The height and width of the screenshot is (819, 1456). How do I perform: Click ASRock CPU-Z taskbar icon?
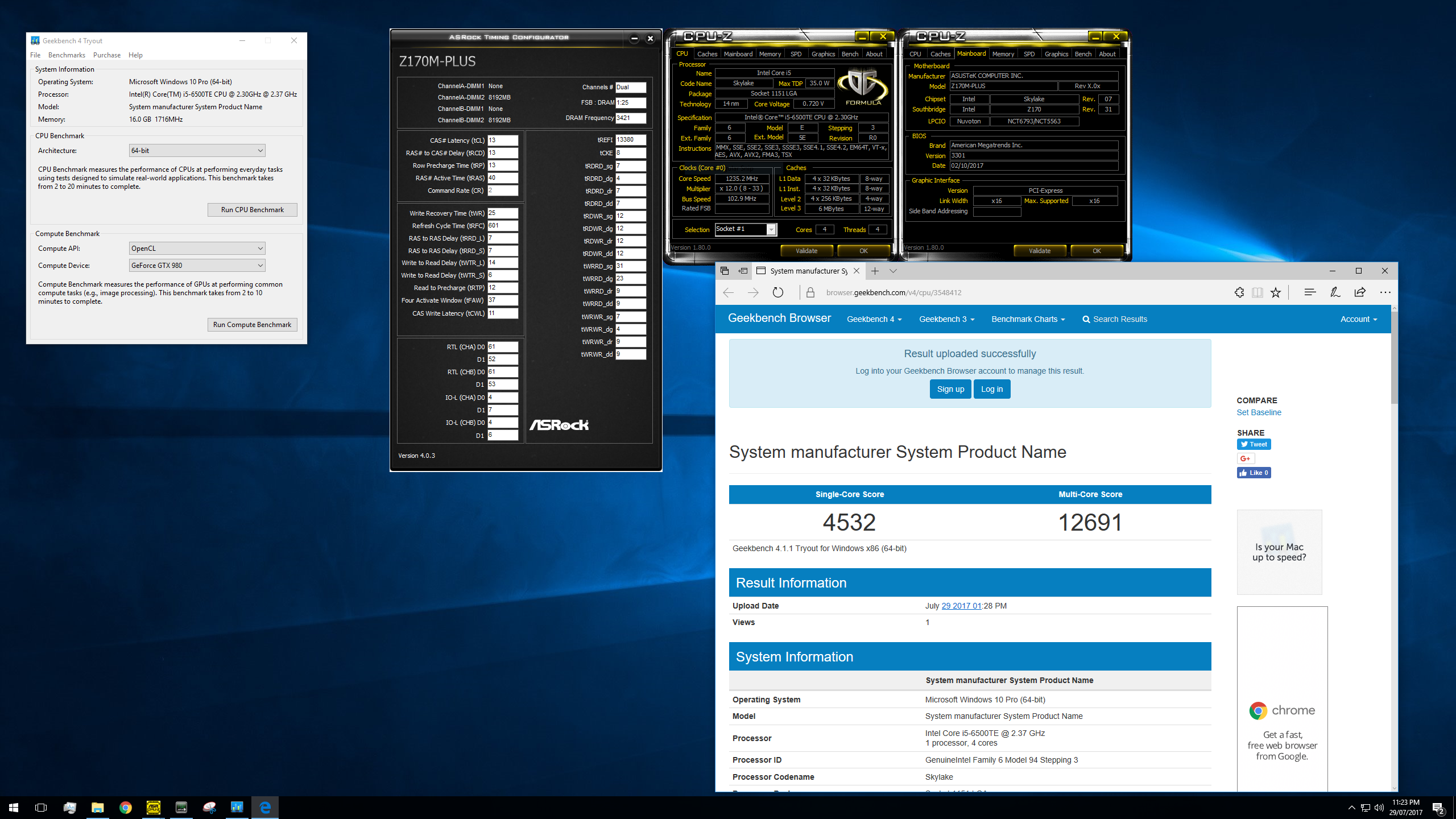153,808
